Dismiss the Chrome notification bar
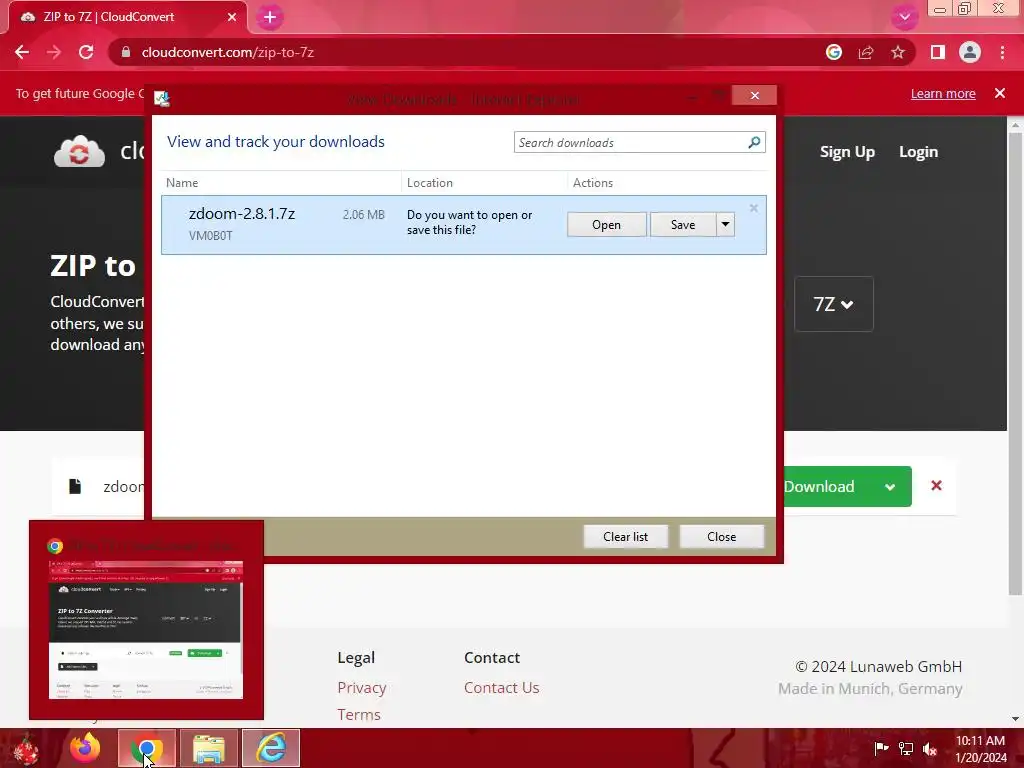Image resolution: width=1024 pixels, height=768 pixels. (1000, 93)
